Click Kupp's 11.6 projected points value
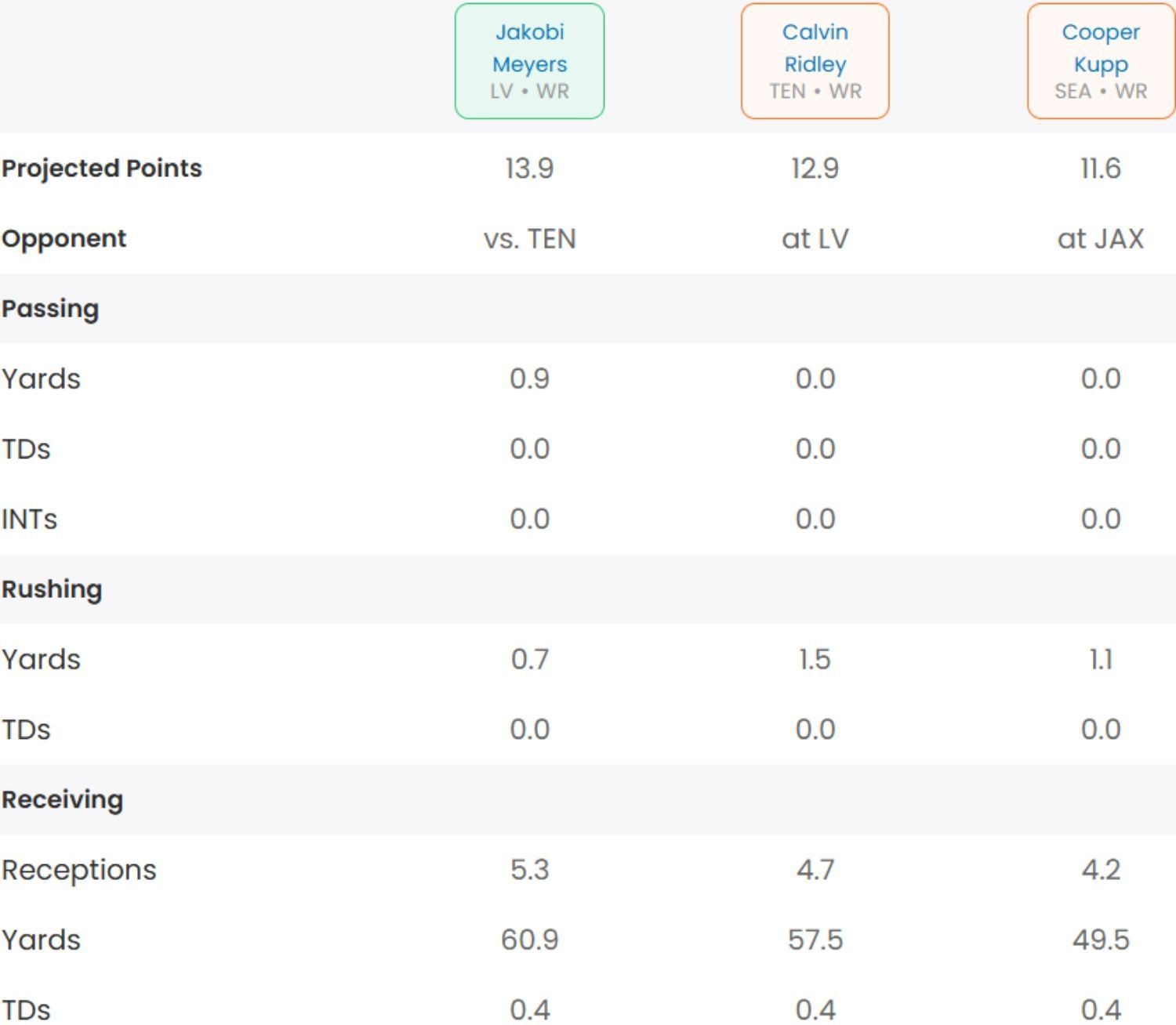 (1101, 168)
